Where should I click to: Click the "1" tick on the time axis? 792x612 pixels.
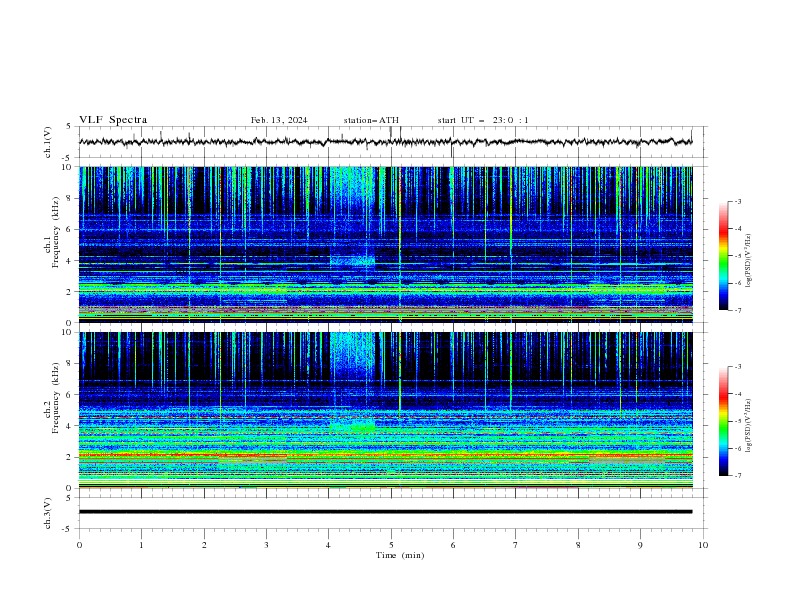(141, 545)
